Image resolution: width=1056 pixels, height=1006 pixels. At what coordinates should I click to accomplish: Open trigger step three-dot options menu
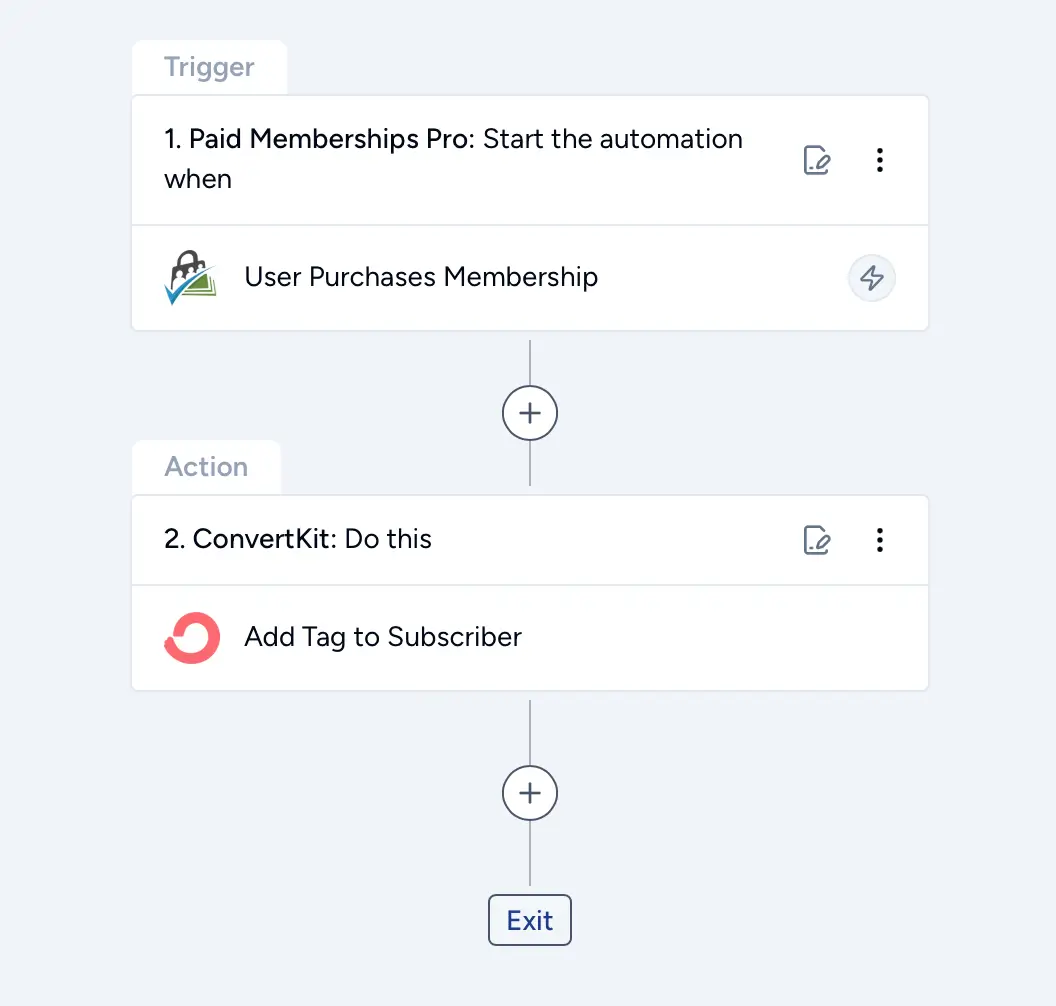click(x=880, y=160)
